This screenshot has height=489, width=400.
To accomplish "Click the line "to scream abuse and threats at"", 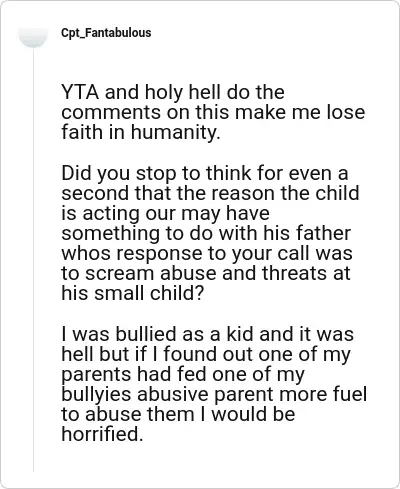I will tap(206, 273).
